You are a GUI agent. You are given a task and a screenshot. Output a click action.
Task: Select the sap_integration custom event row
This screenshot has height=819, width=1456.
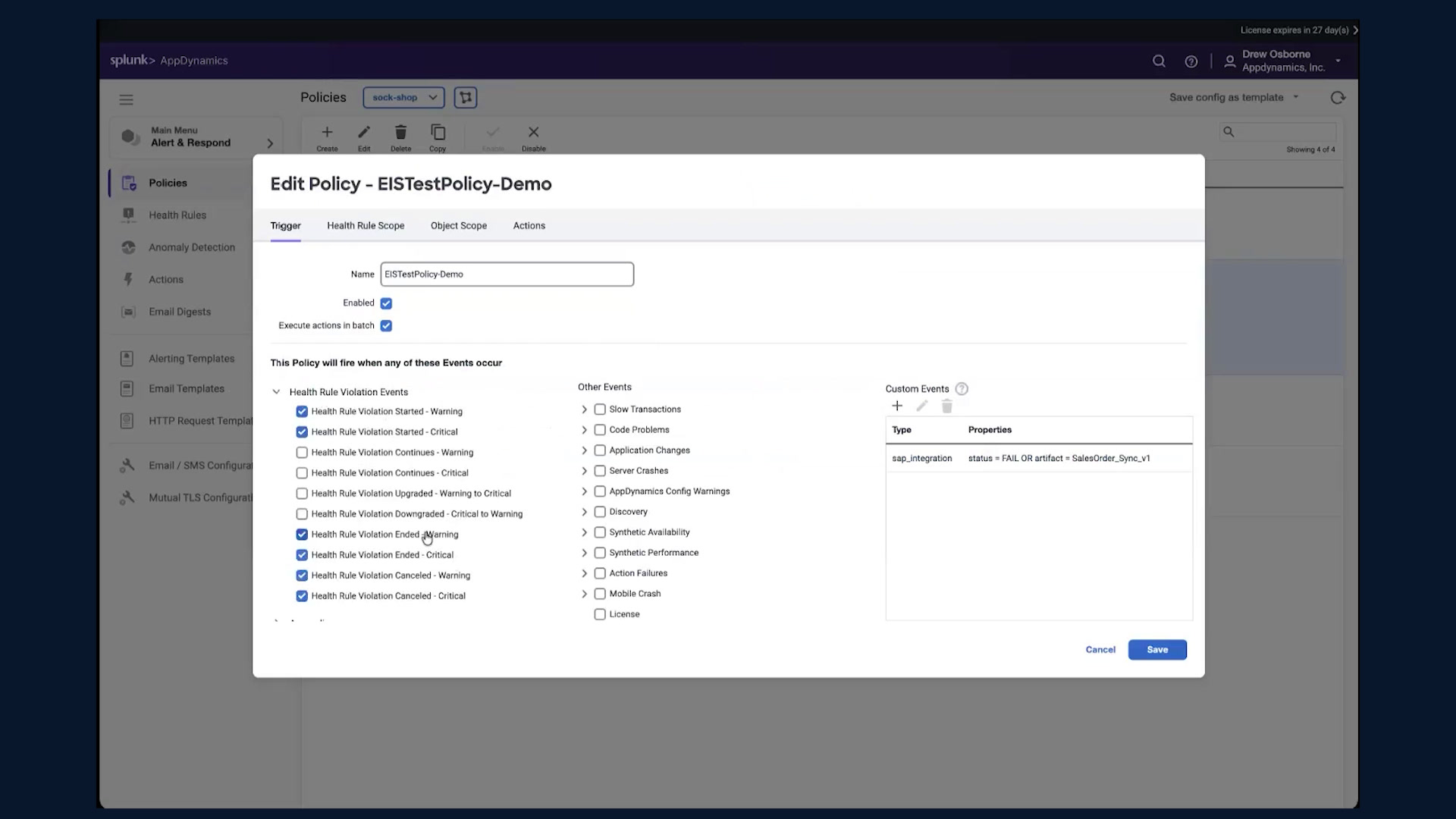(1039, 458)
